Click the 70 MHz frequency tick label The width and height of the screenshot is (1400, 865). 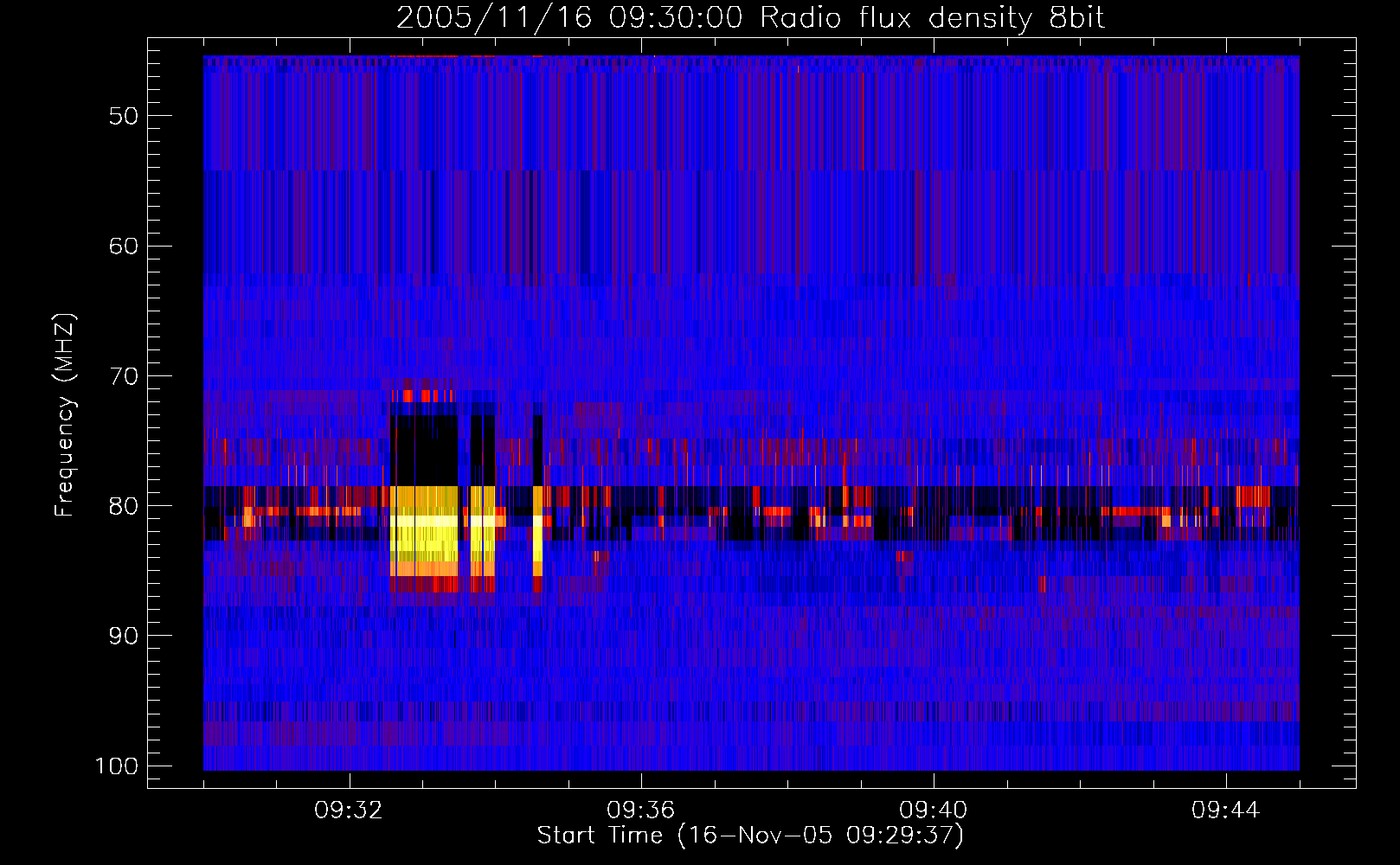tap(124, 376)
